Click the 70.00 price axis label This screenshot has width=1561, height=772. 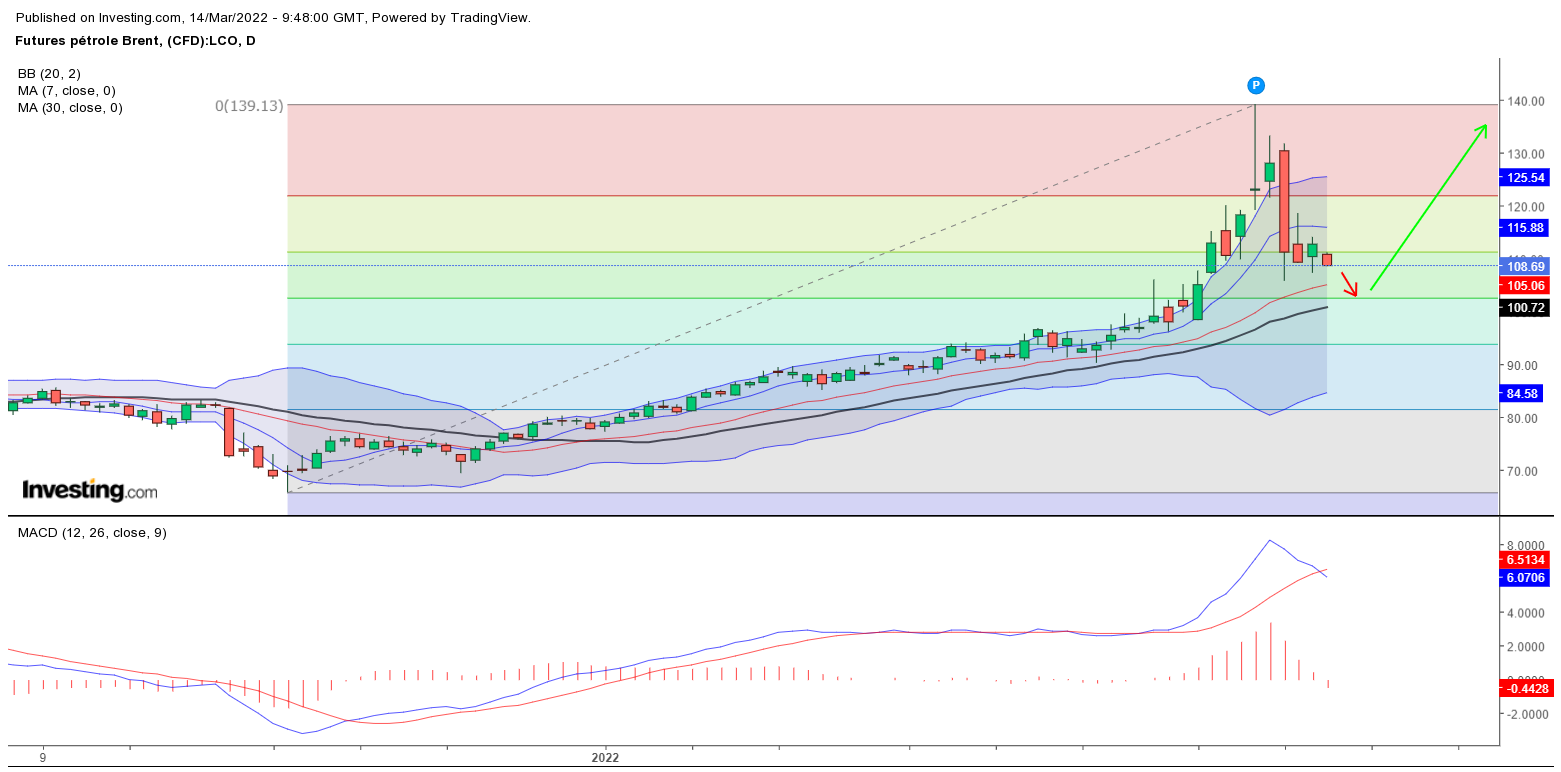click(1523, 471)
